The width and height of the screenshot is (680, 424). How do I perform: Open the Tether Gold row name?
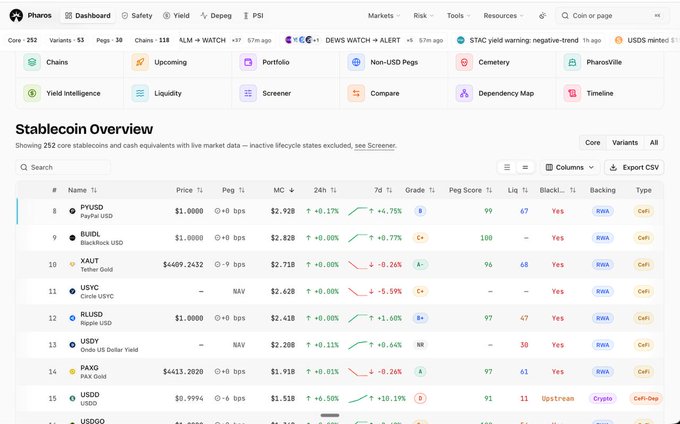(x=96, y=270)
